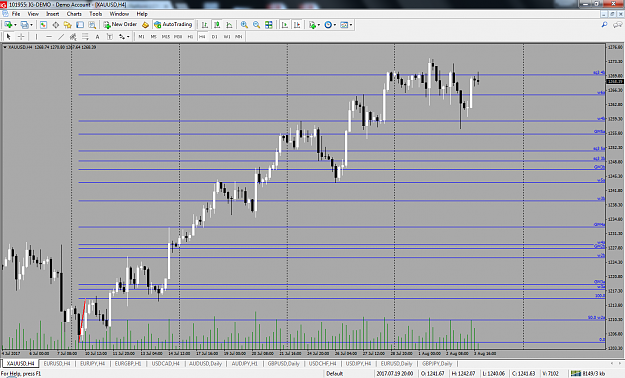This screenshot has height=378, width=625.
Task: Select the Cursor arrow tool
Action: (8, 37)
